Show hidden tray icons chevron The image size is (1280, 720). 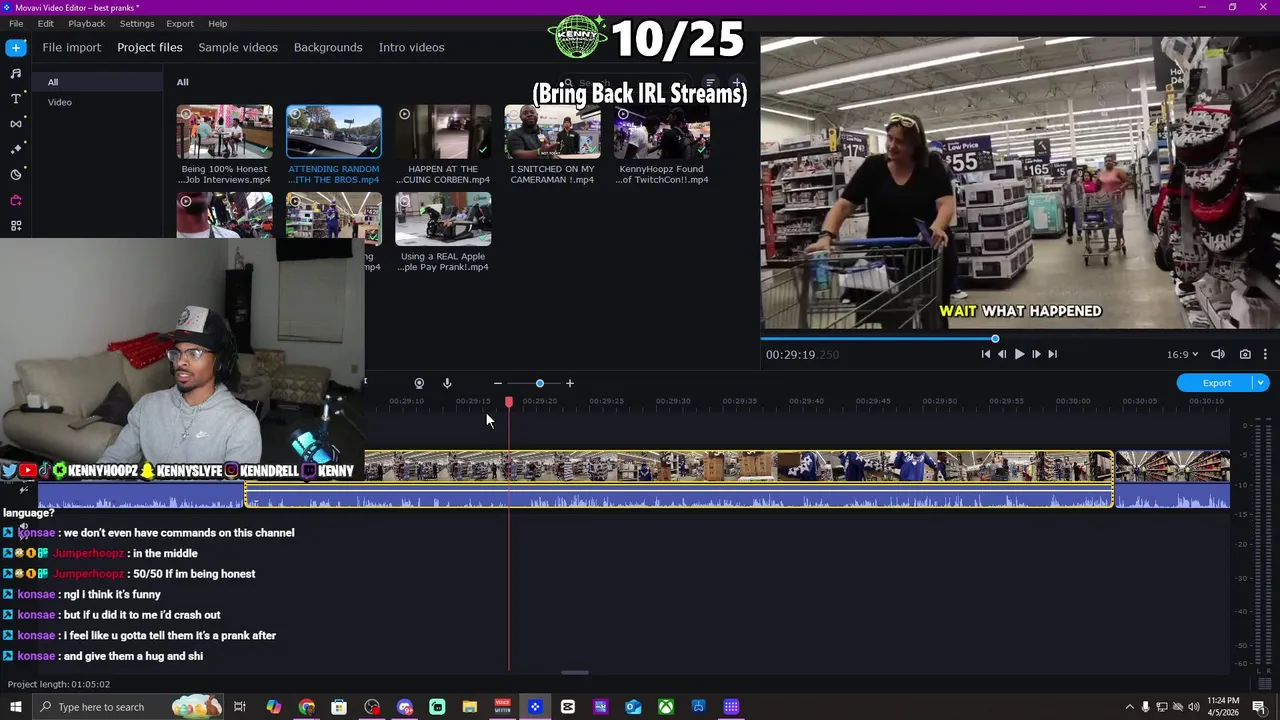coord(1129,707)
